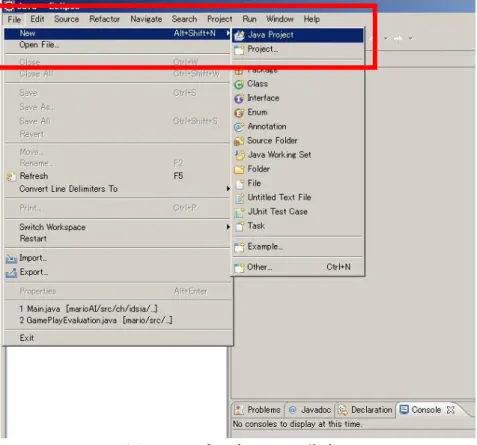Open the Search menu
The width and height of the screenshot is (477, 445).
[x=184, y=19]
